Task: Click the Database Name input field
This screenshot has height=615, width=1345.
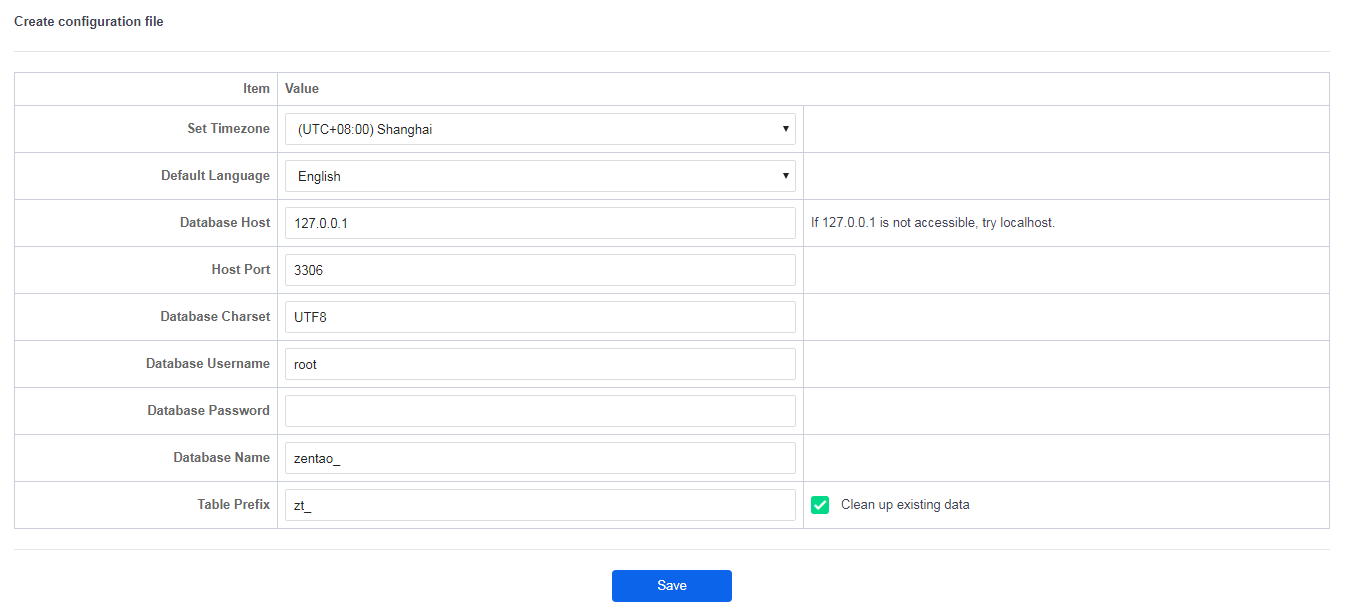Action: pyautogui.click(x=540, y=458)
